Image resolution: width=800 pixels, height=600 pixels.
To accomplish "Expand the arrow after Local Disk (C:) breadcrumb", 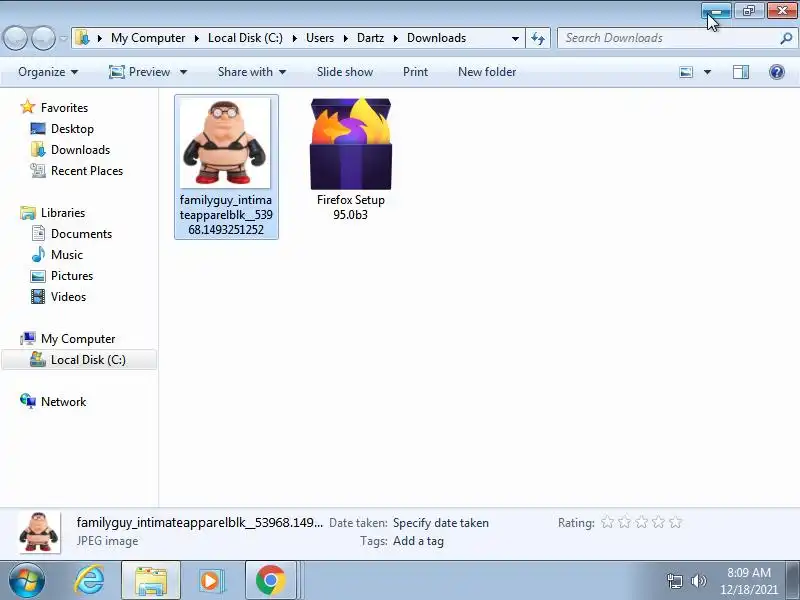I will tap(294, 38).
